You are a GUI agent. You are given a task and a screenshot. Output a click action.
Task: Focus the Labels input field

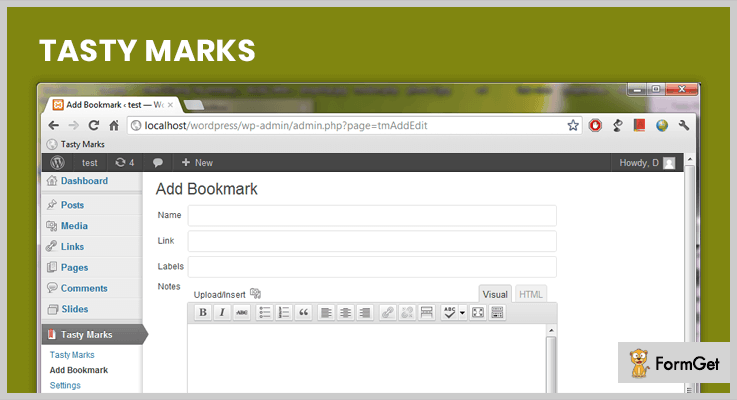372,267
